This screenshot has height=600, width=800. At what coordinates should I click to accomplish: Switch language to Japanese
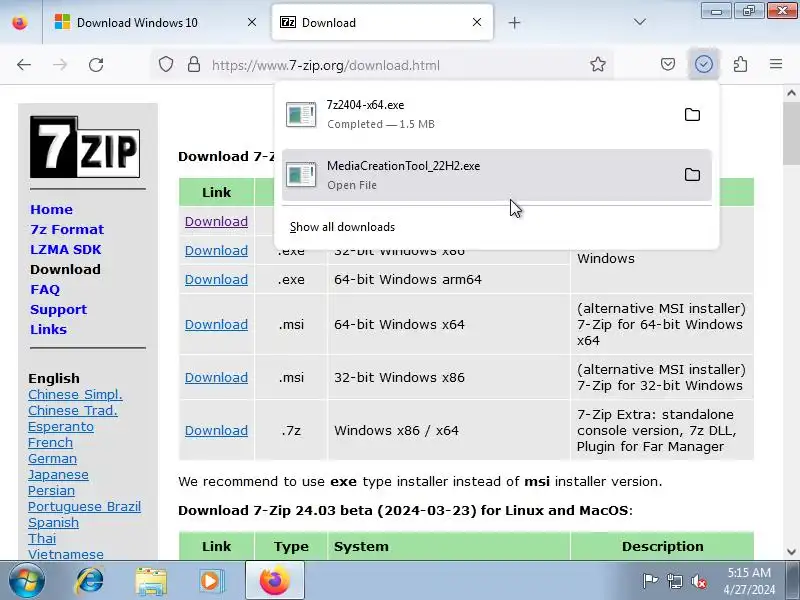coord(58,475)
